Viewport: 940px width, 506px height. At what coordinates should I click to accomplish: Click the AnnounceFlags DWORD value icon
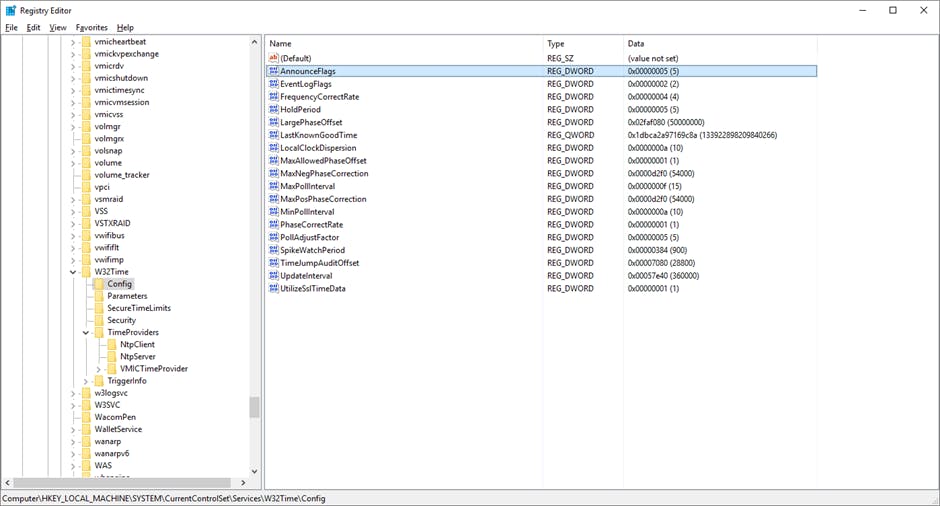click(x=273, y=71)
